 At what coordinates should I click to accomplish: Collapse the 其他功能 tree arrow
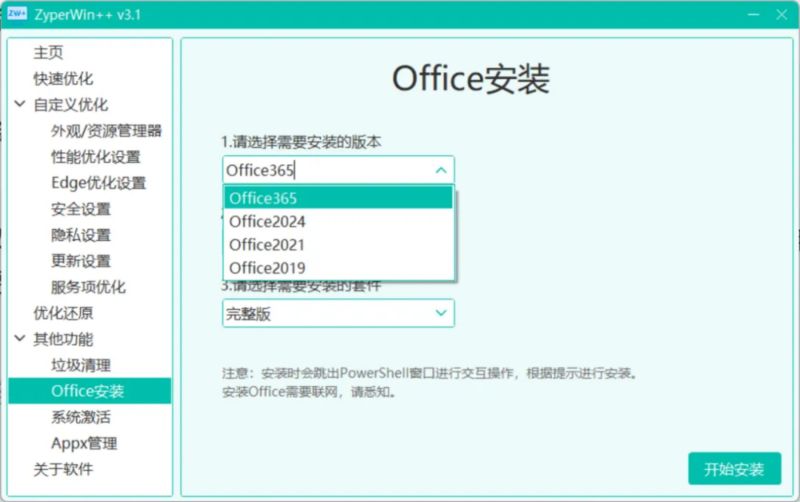[20, 338]
